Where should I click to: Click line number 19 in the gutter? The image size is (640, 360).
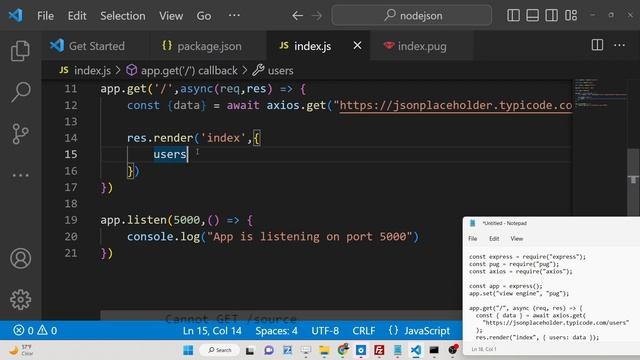tap(71, 220)
